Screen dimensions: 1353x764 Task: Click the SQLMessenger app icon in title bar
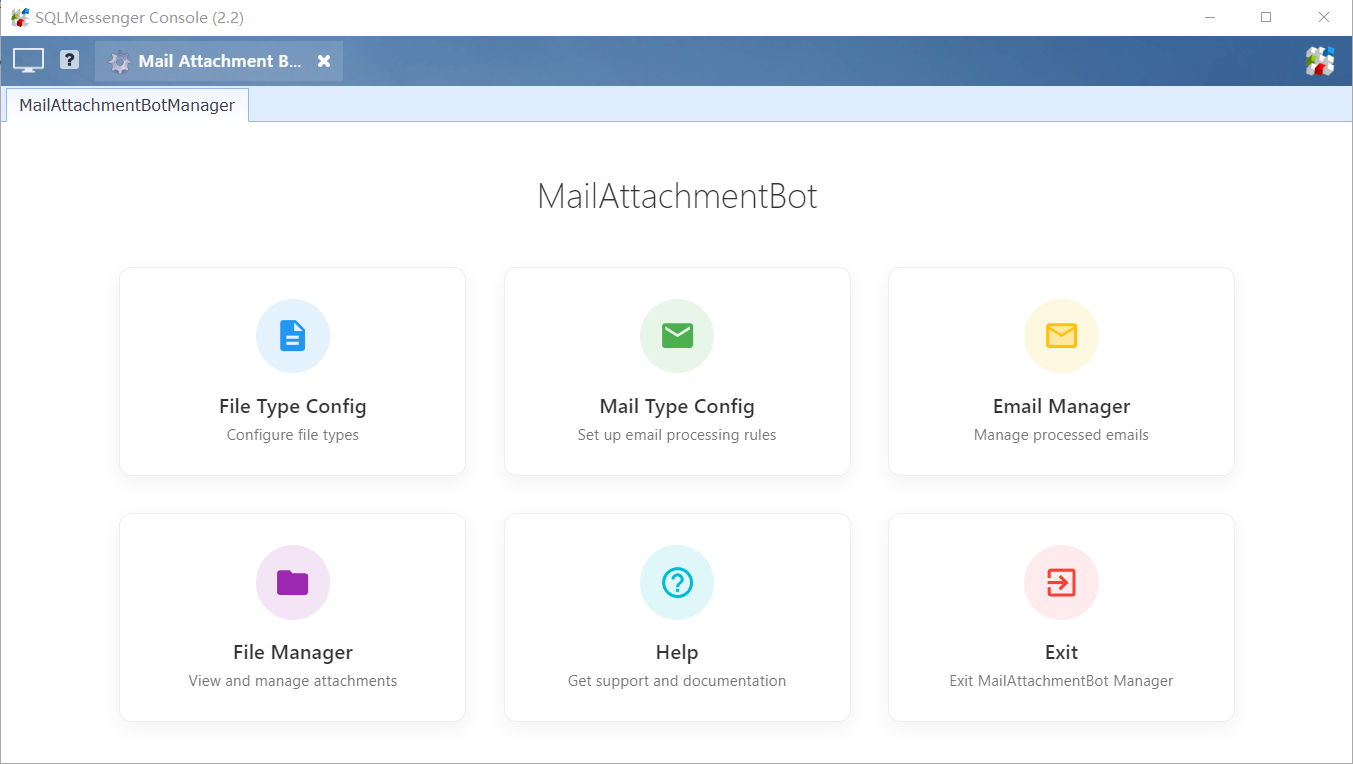click(x=20, y=17)
